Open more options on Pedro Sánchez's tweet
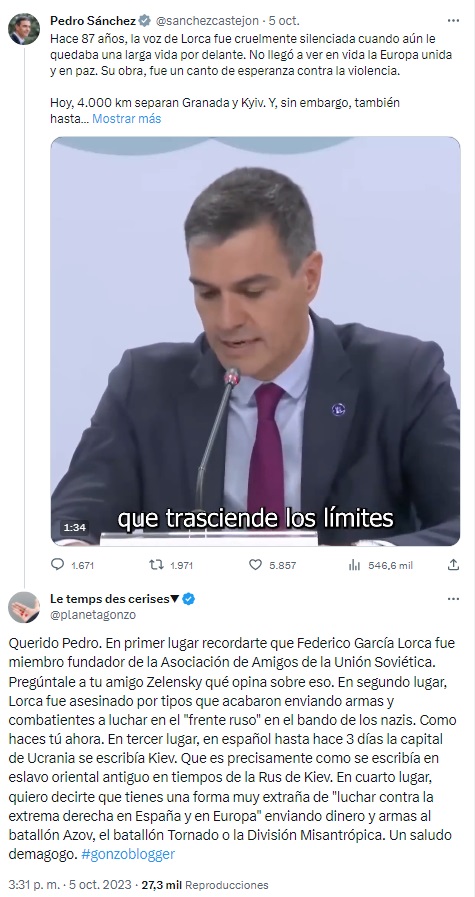Viewport: 475px width, 897px height. point(453,21)
